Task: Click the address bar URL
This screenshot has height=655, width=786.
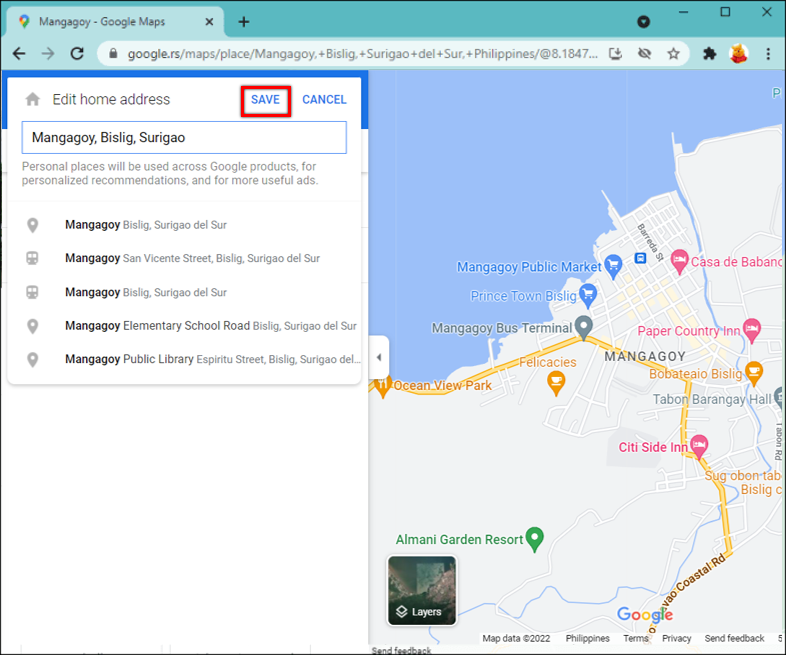Action: click(x=362, y=54)
